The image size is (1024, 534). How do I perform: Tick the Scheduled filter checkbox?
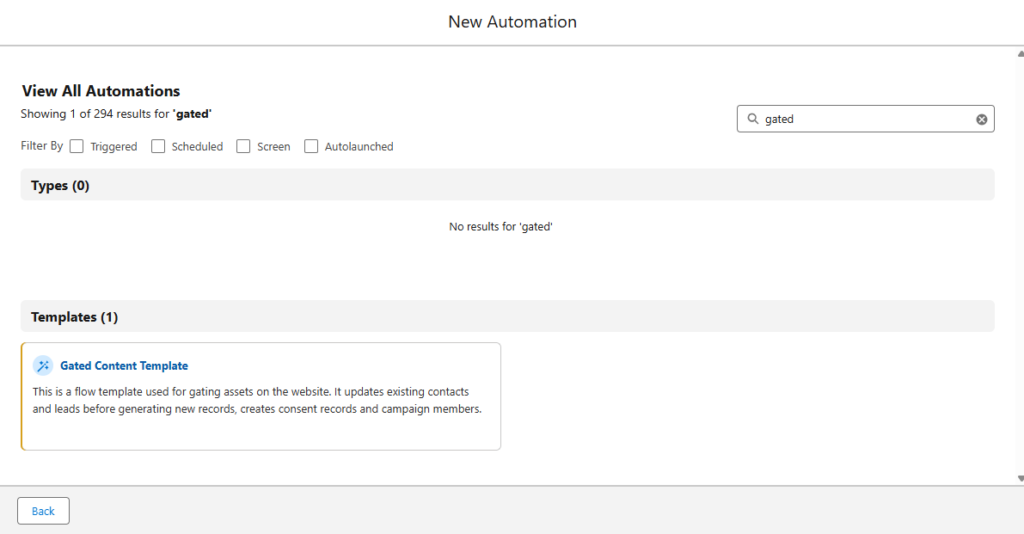click(158, 146)
